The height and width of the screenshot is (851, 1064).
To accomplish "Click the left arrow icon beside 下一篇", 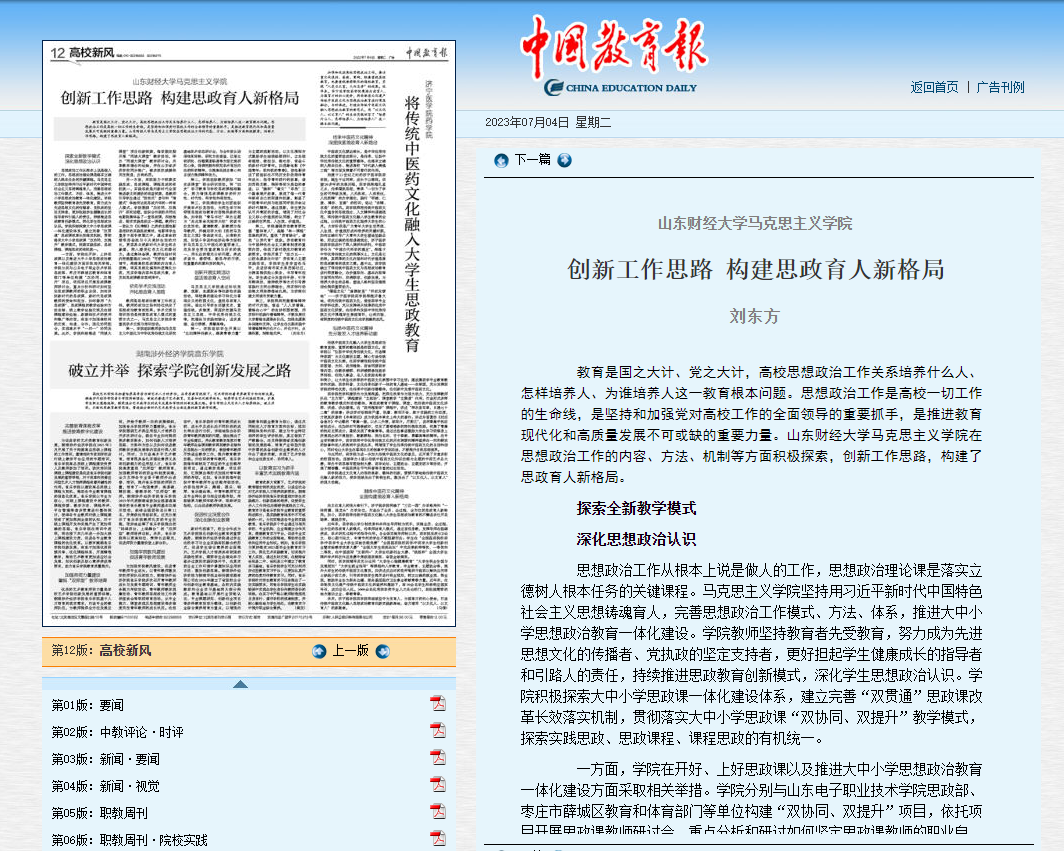I will point(501,160).
